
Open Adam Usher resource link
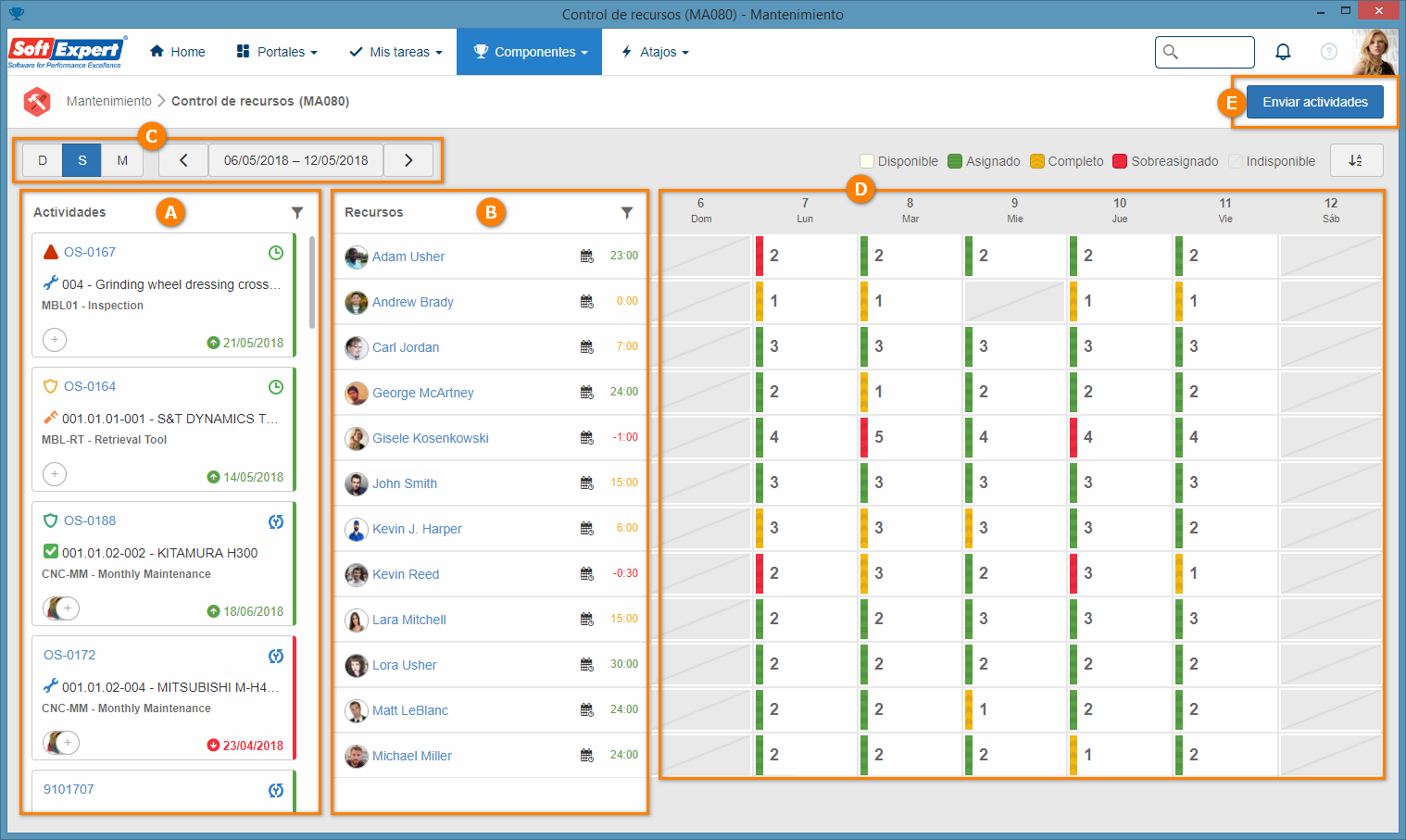pyautogui.click(x=408, y=257)
